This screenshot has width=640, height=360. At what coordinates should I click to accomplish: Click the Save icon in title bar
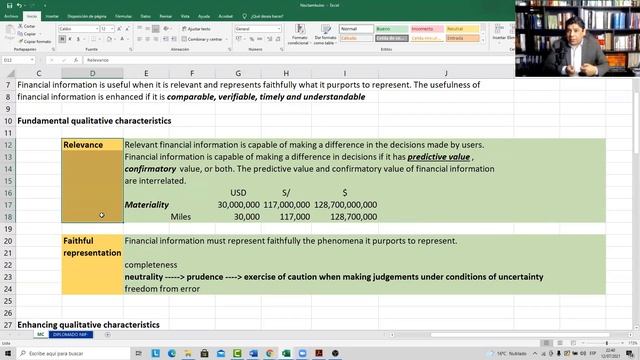click(x=9, y=5)
